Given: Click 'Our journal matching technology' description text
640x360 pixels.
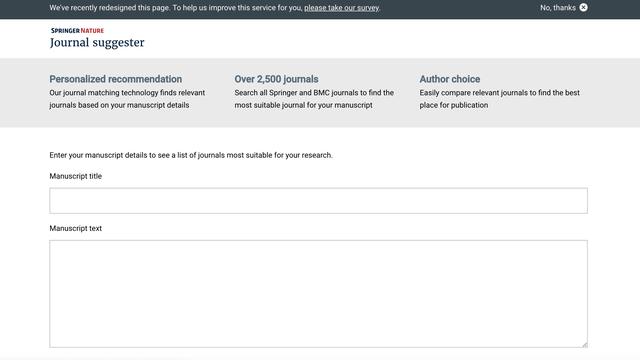Looking at the screenshot, I should click(x=127, y=99).
